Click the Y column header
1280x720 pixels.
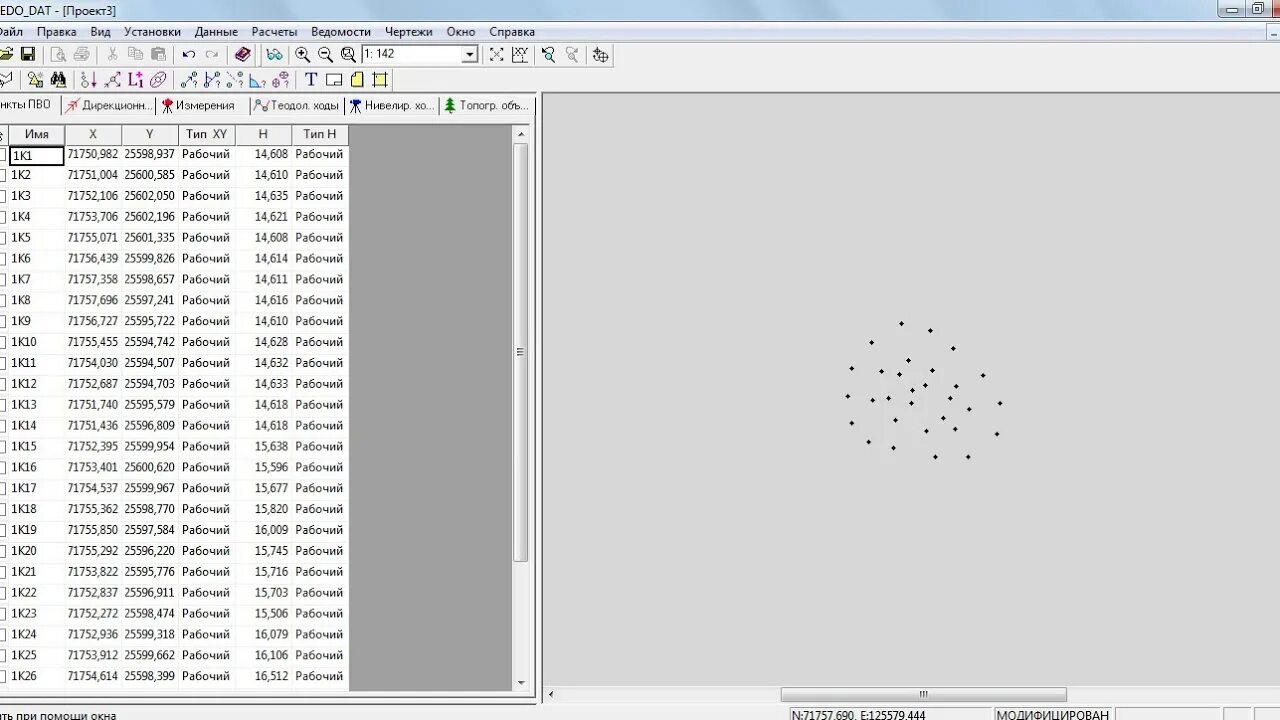coord(150,134)
